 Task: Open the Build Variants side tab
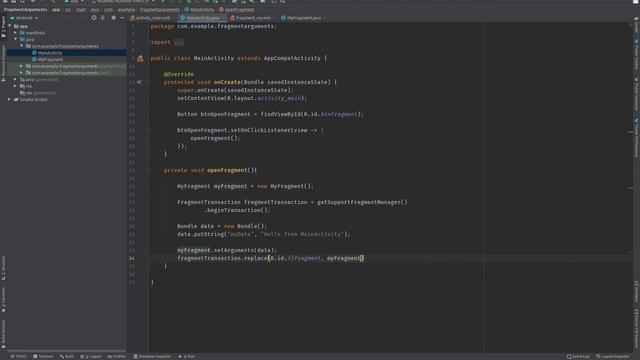(3, 334)
